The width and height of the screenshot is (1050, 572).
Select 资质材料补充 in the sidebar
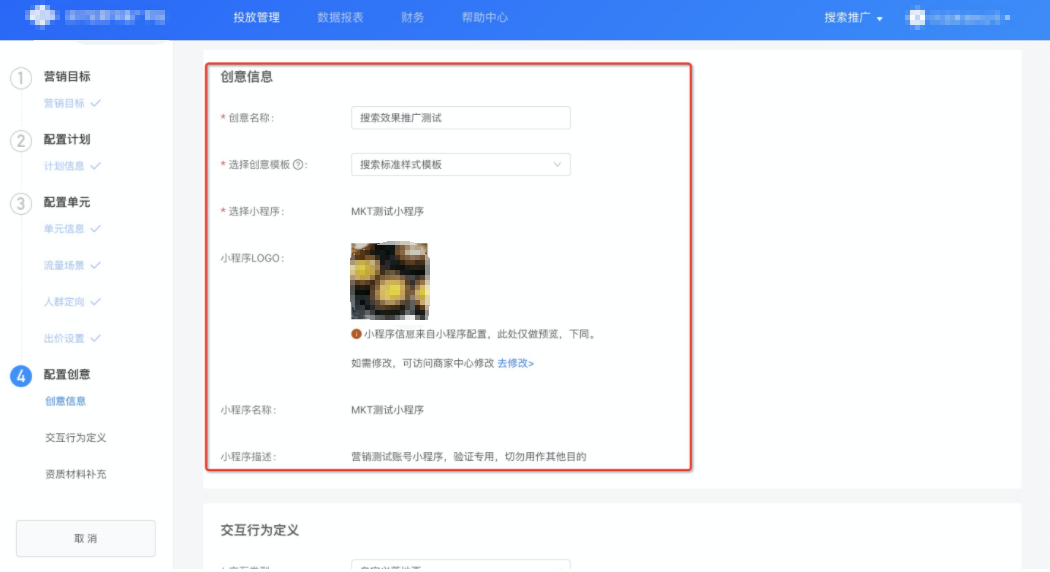pos(75,474)
